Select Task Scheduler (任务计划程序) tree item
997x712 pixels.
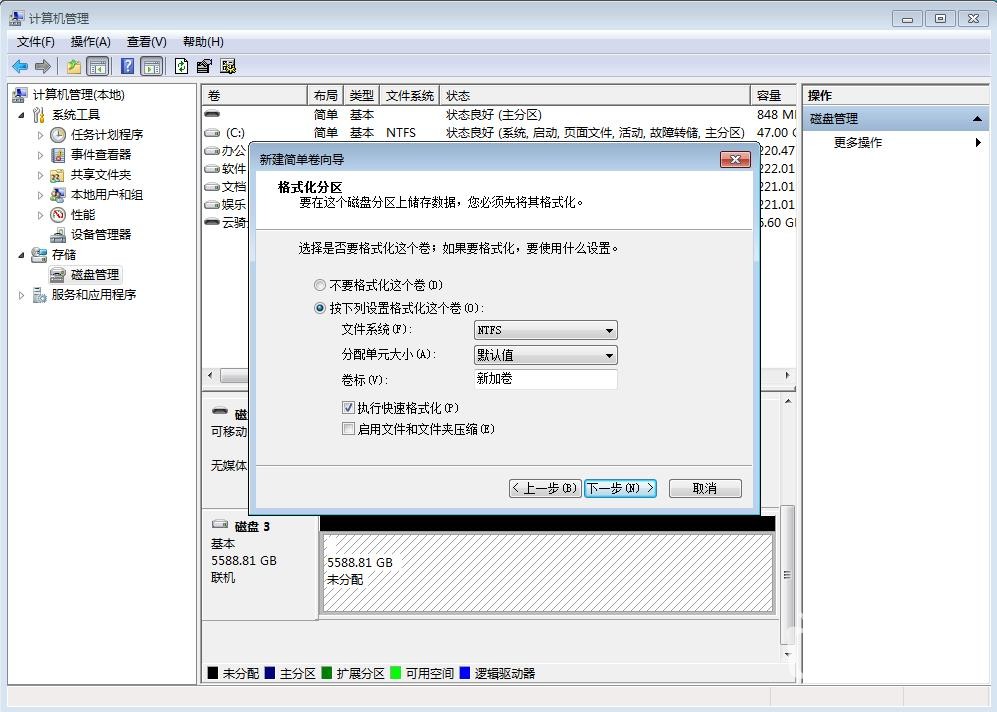pyautogui.click(x=107, y=135)
